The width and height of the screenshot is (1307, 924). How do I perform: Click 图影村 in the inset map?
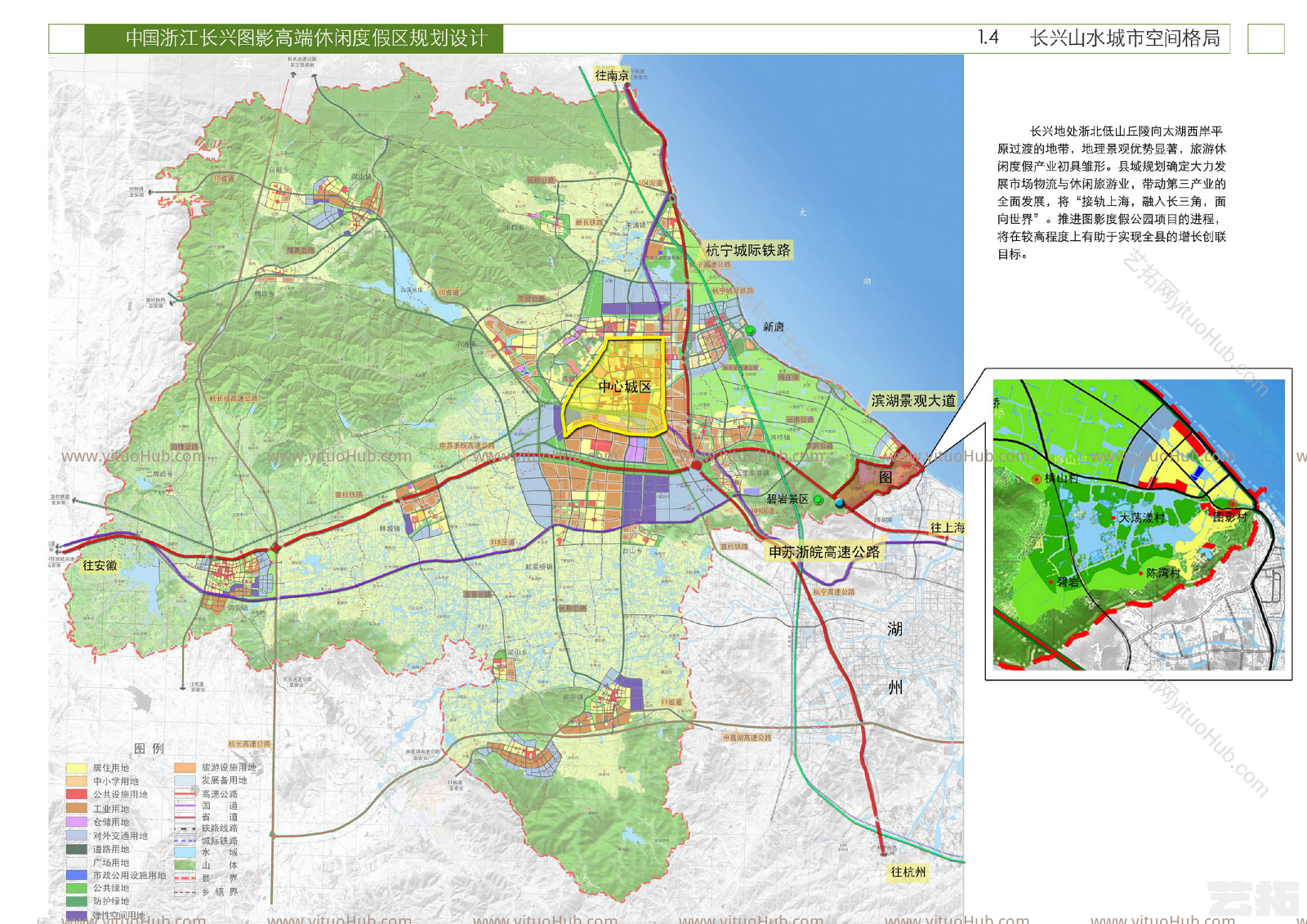(x=1229, y=516)
